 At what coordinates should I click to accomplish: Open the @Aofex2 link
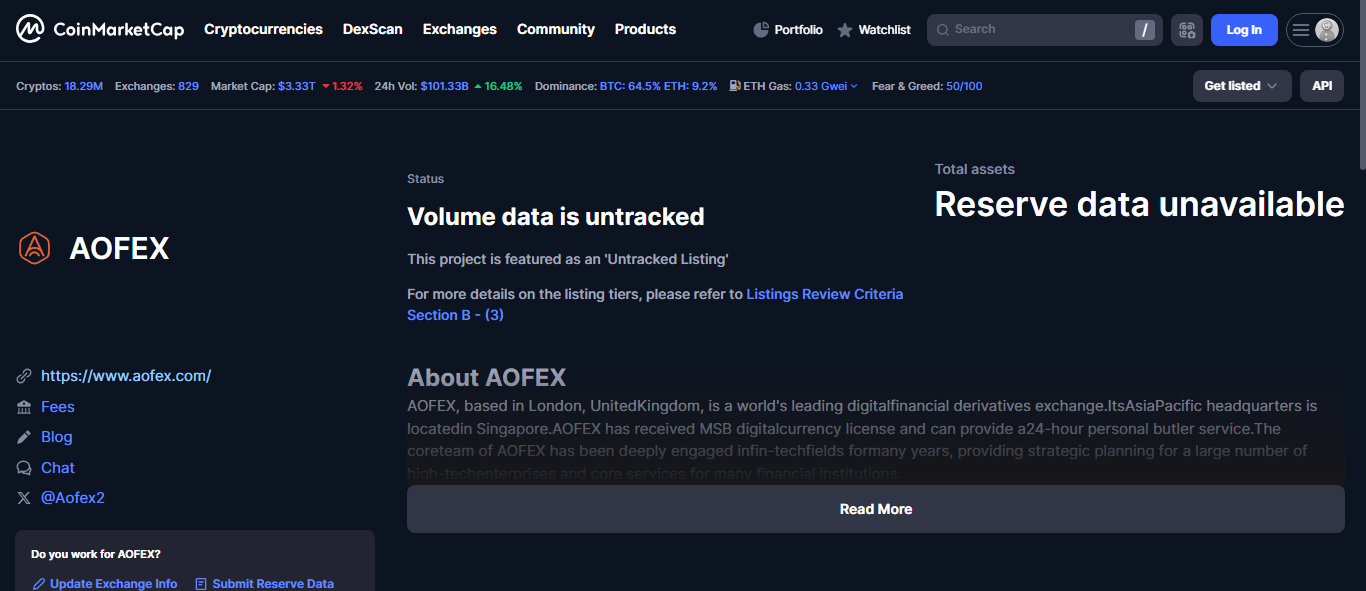[x=73, y=498]
